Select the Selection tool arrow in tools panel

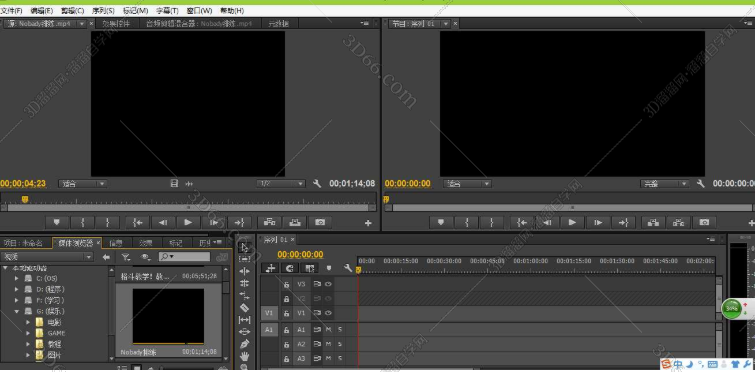point(245,247)
